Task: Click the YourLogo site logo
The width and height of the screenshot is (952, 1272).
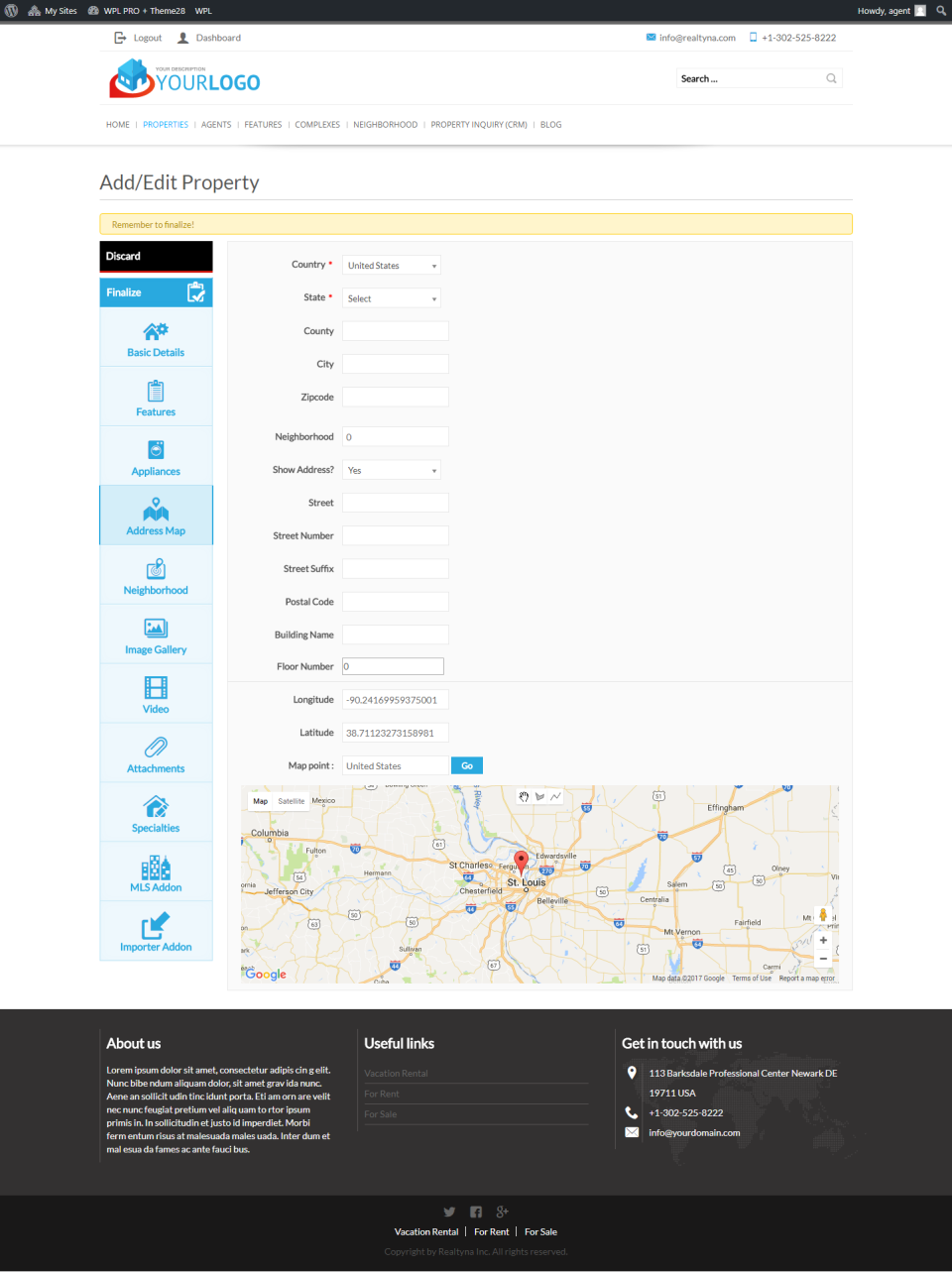Action: (184, 78)
